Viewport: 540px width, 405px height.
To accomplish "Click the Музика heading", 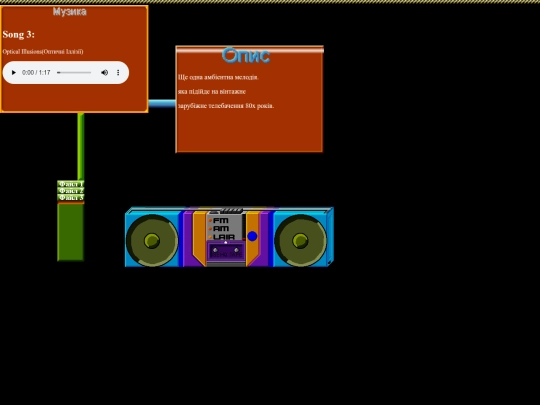I will (70, 12).
